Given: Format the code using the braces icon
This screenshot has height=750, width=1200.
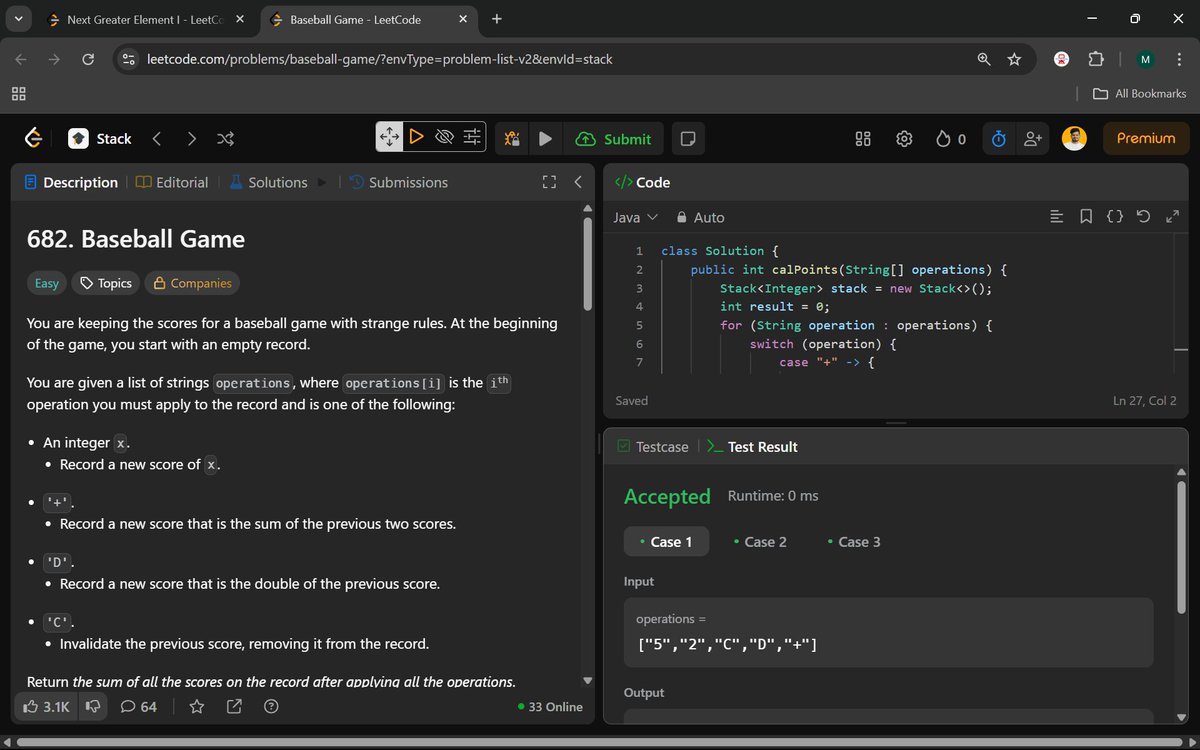Looking at the screenshot, I should tap(1114, 216).
